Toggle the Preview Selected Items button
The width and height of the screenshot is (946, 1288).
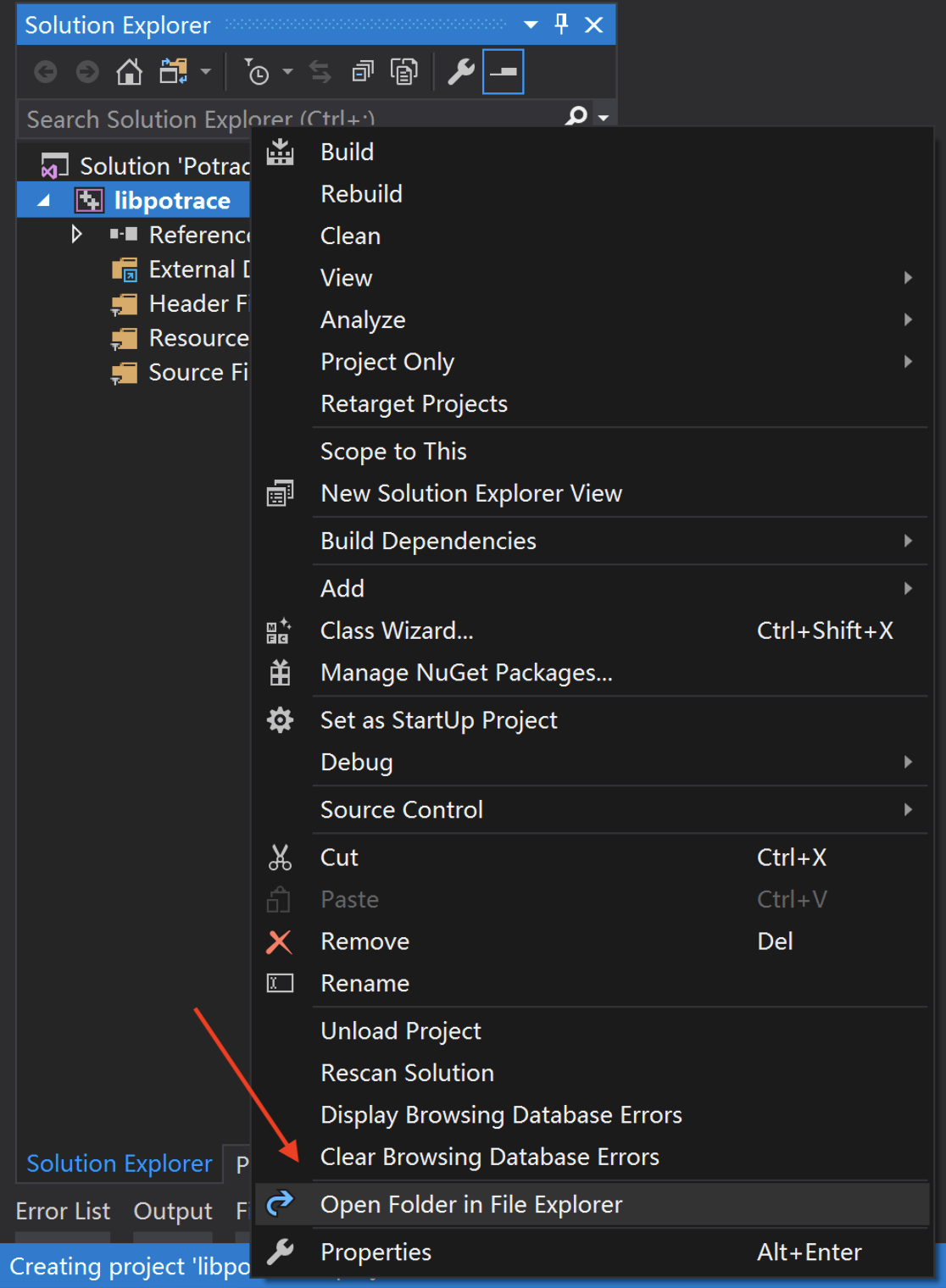(x=503, y=72)
